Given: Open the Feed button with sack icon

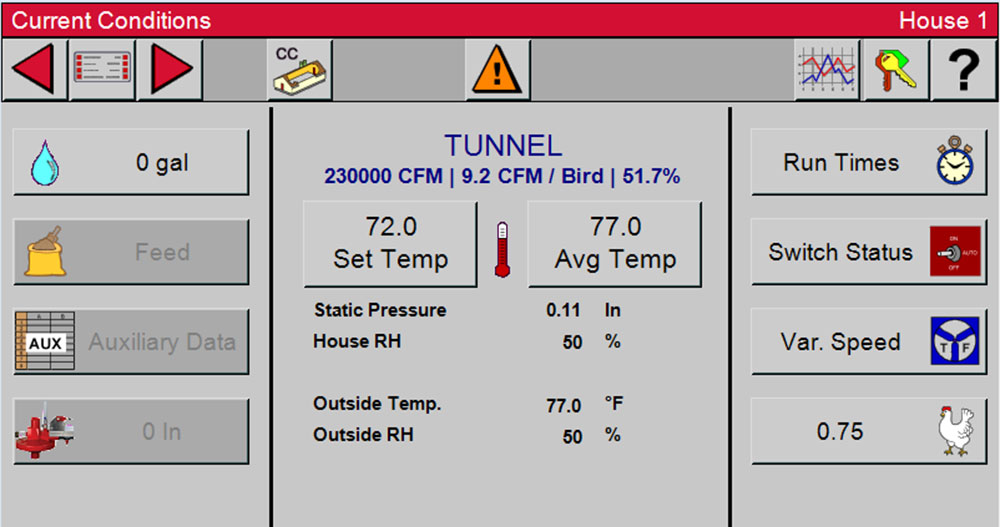Looking at the screenshot, I should (x=131, y=252).
